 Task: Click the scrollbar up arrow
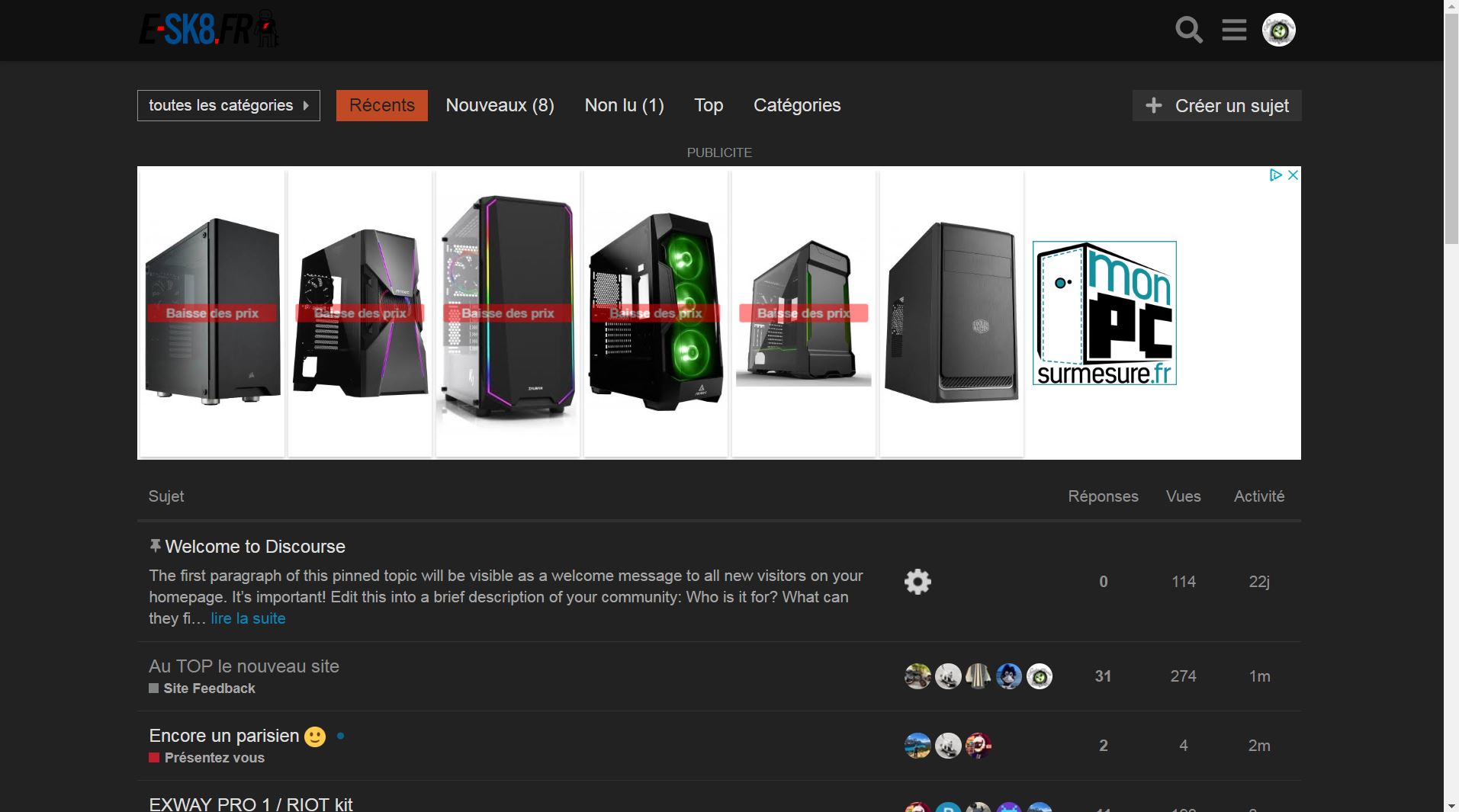pyautogui.click(x=1451, y=6)
